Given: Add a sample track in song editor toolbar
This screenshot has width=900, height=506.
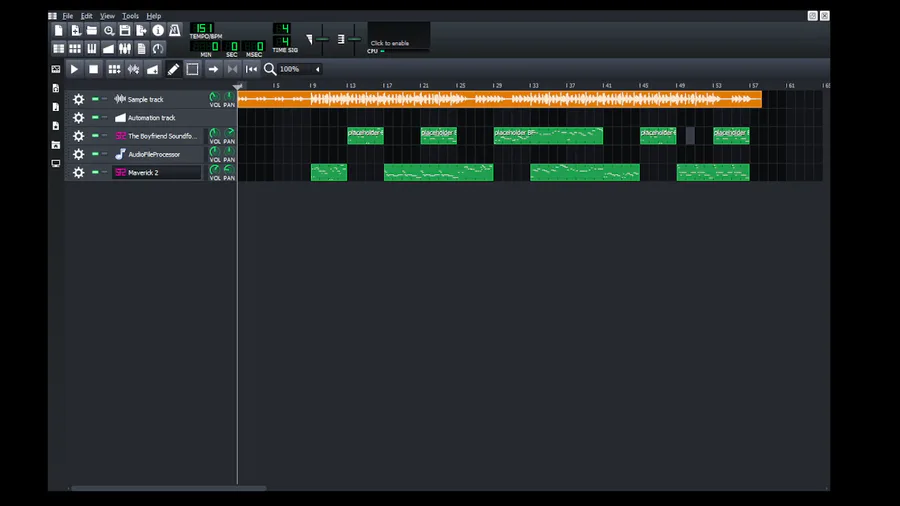Looking at the screenshot, I should (x=133, y=69).
